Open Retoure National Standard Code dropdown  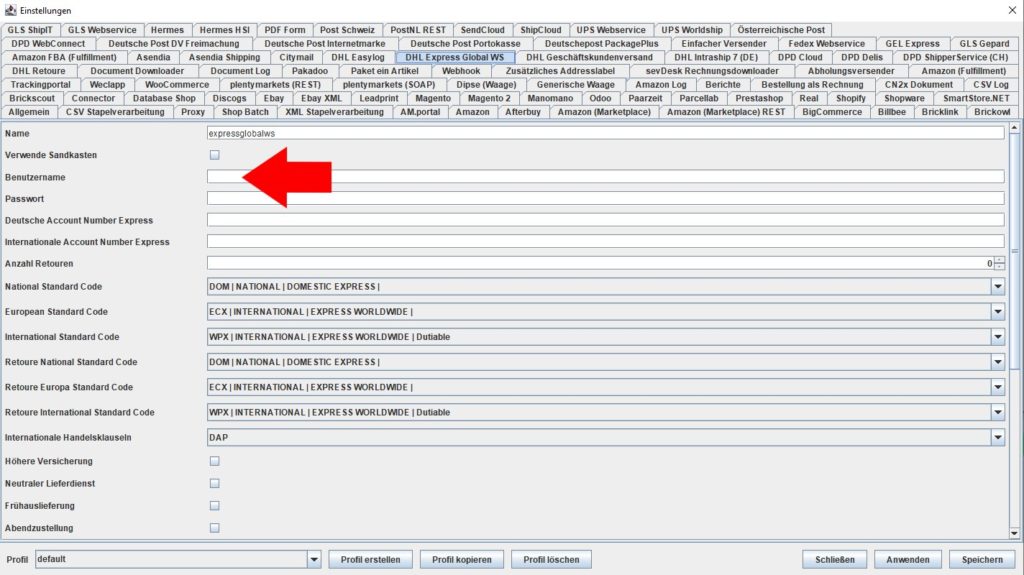tap(997, 362)
